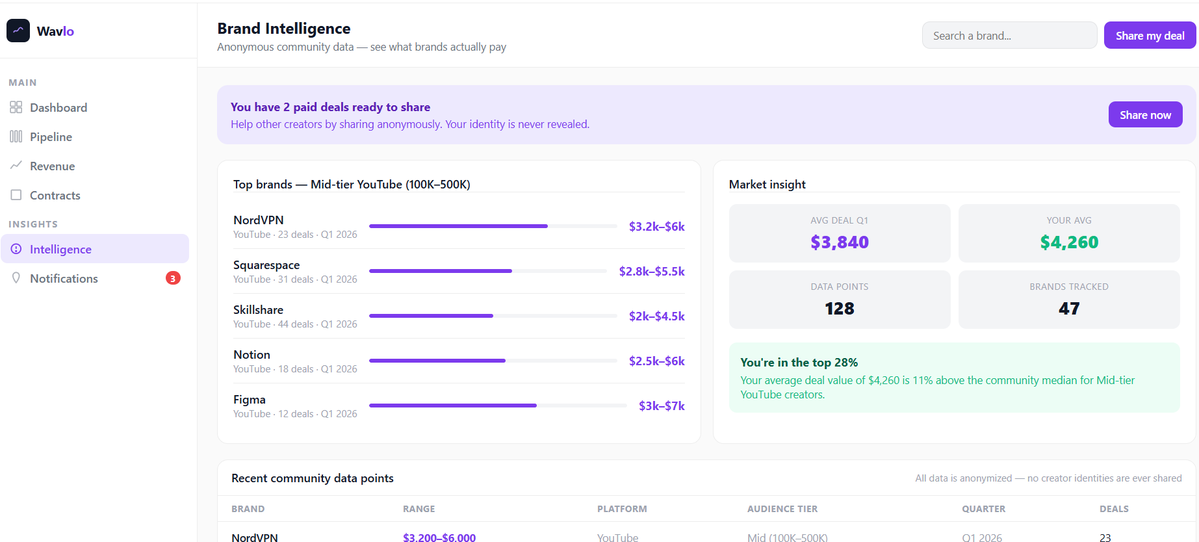Viewport: 1199px width, 542px height.
Task: Click the BRAND column header
Action: tap(248, 508)
